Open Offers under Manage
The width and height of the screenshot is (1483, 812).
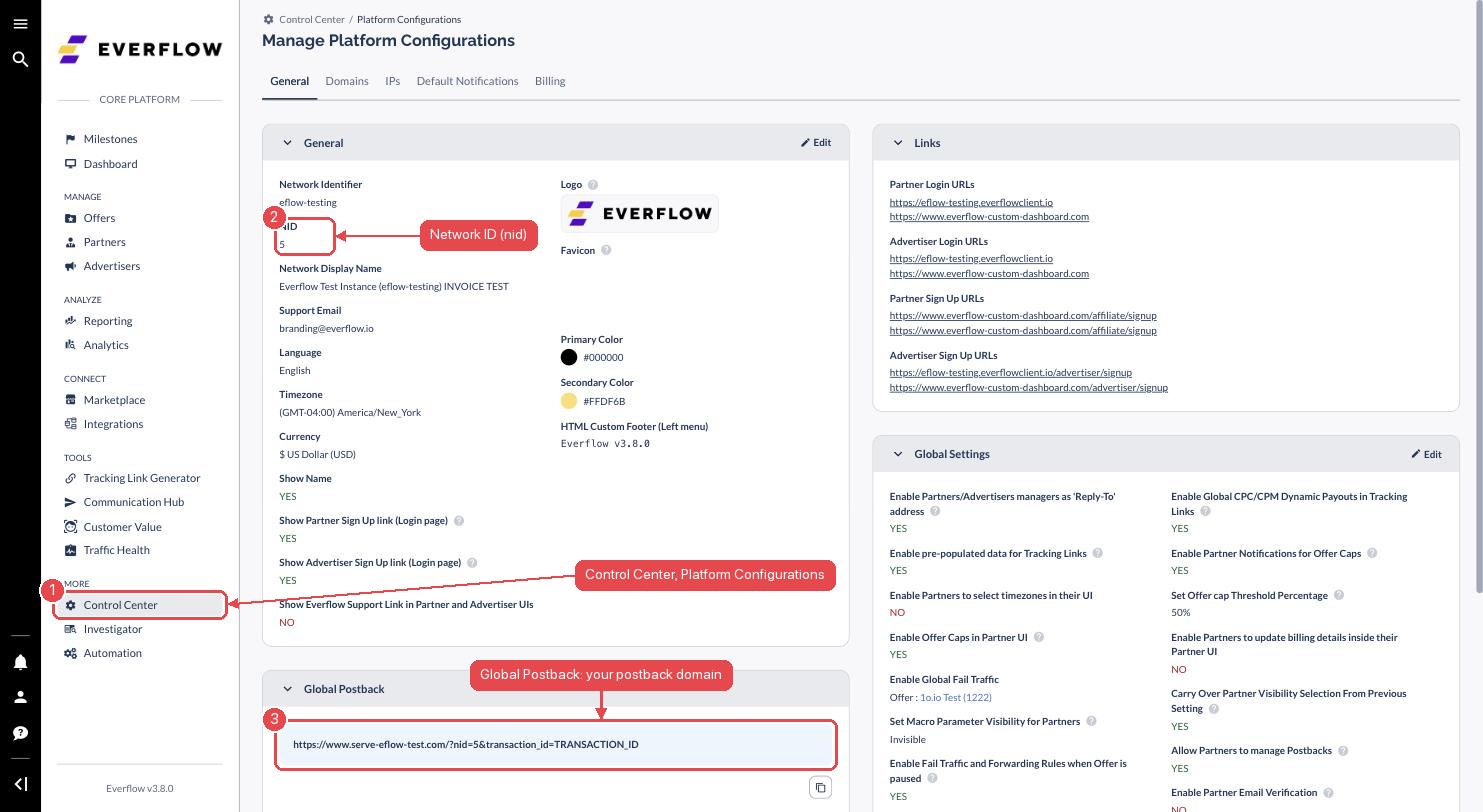tap(99, 218)
